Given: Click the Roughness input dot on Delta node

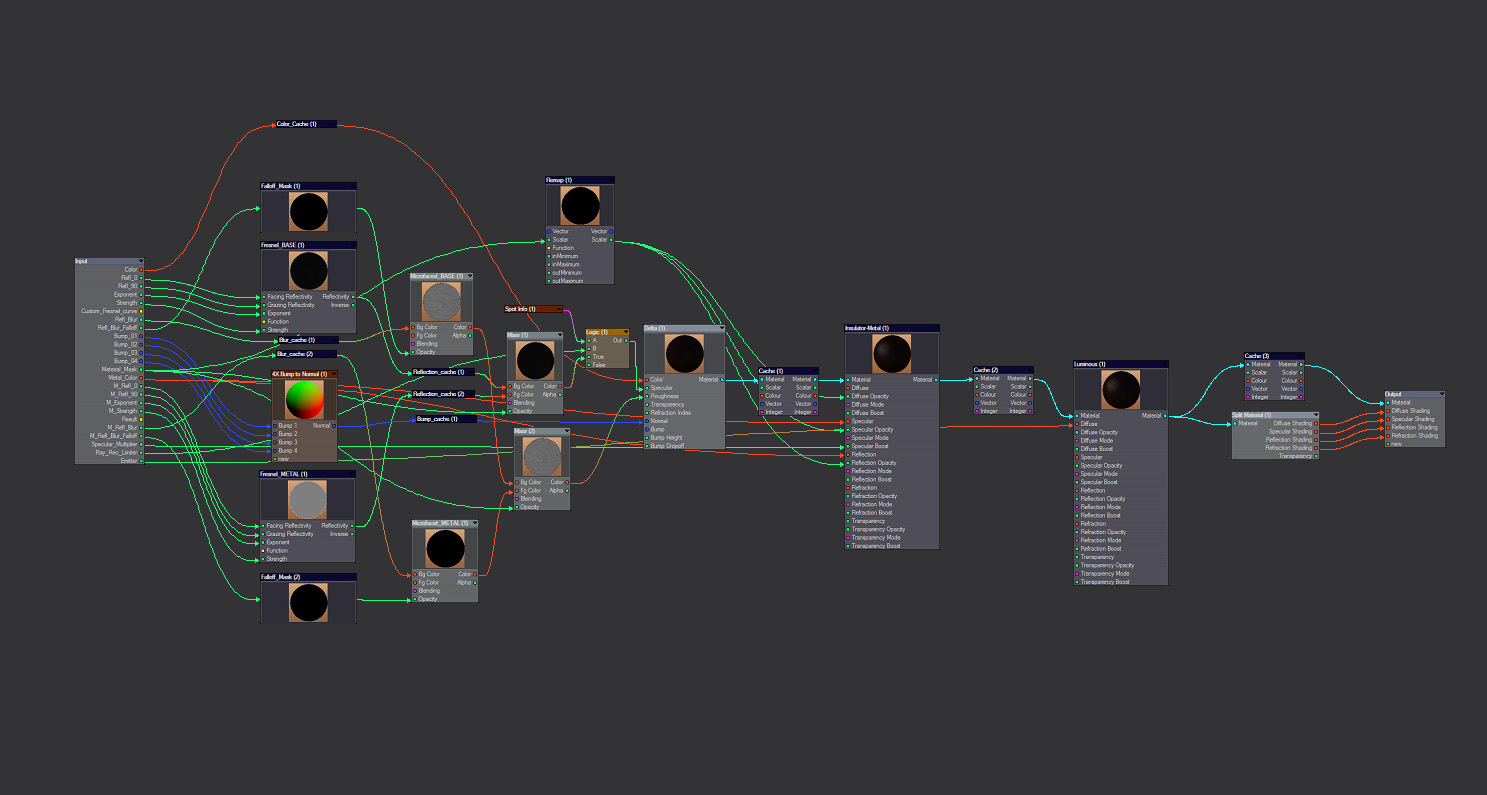Looking at the screenshot, I should click(x=647, y=396).
